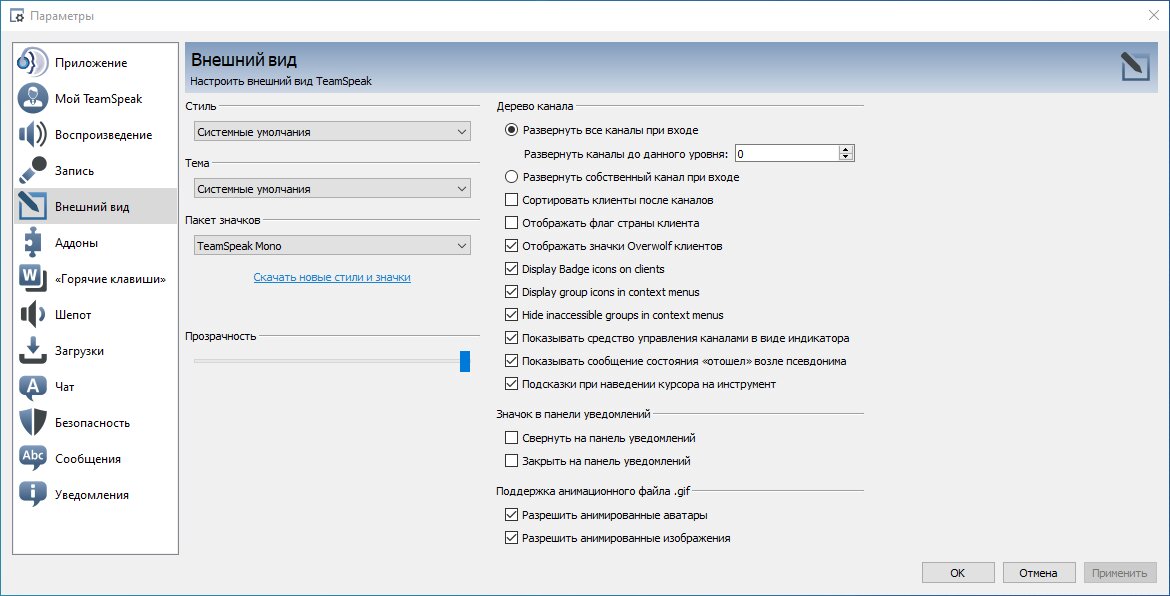This screenshot has height=596, width=1170.
Task: Click the channel level number field
Action: coord(786,154)
